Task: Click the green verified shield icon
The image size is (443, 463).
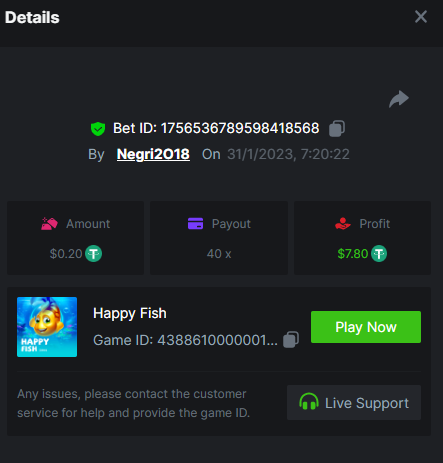Action: [x=98, y=129]
